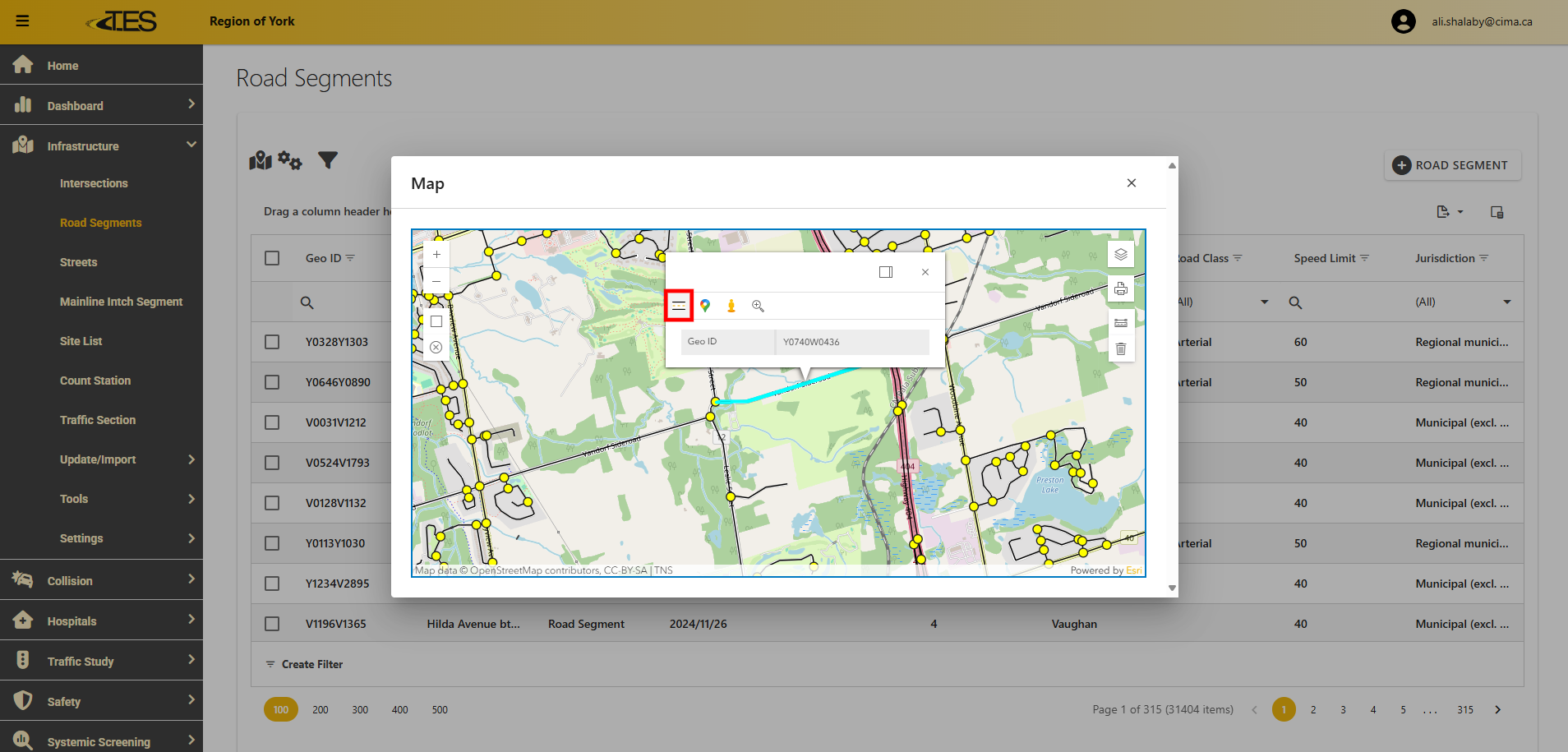Check the box for row Y0328Y1303
This screenshot has height=752, width=1568.
(272, 342)
